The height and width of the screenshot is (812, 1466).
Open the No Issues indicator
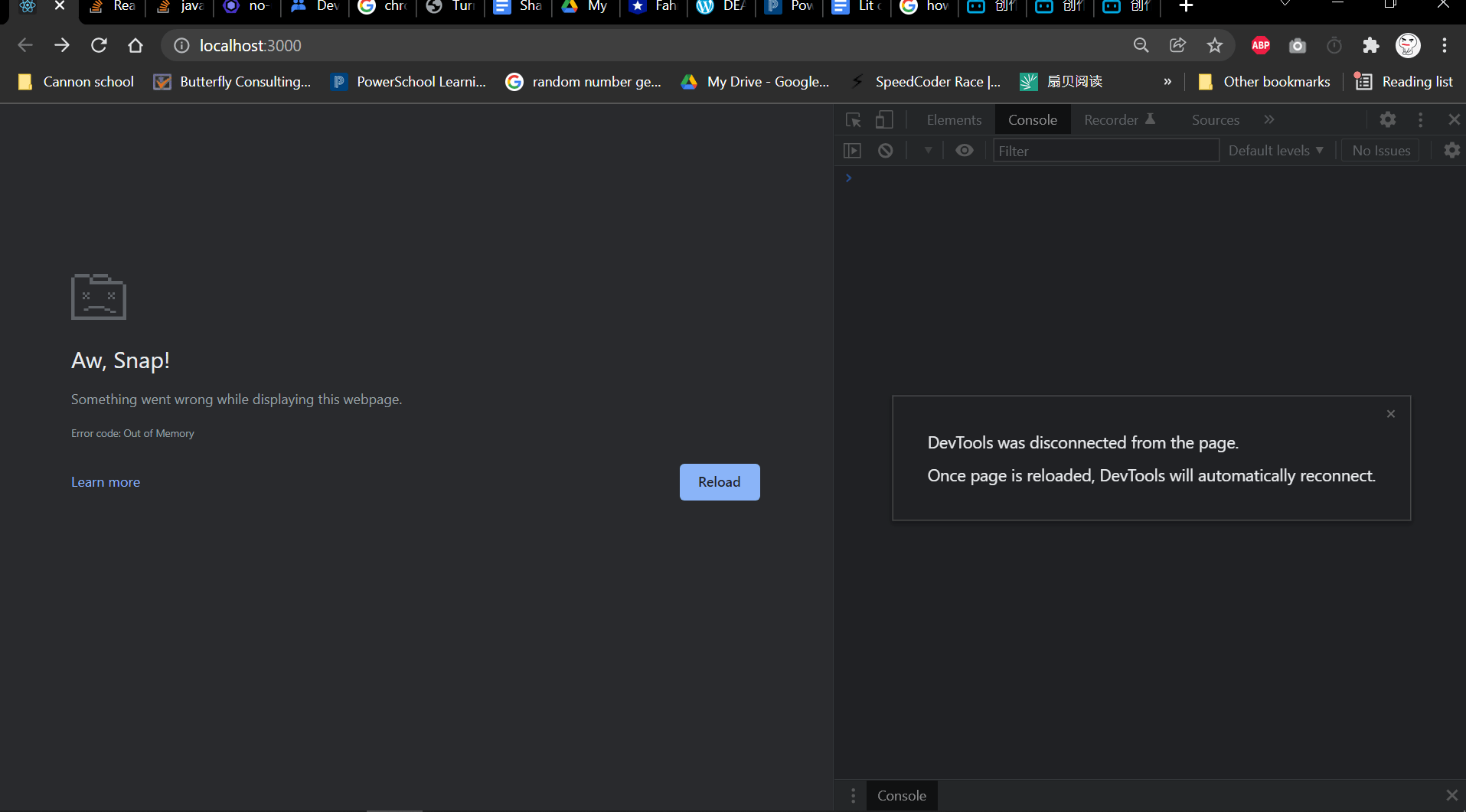tap(1380, 150)
